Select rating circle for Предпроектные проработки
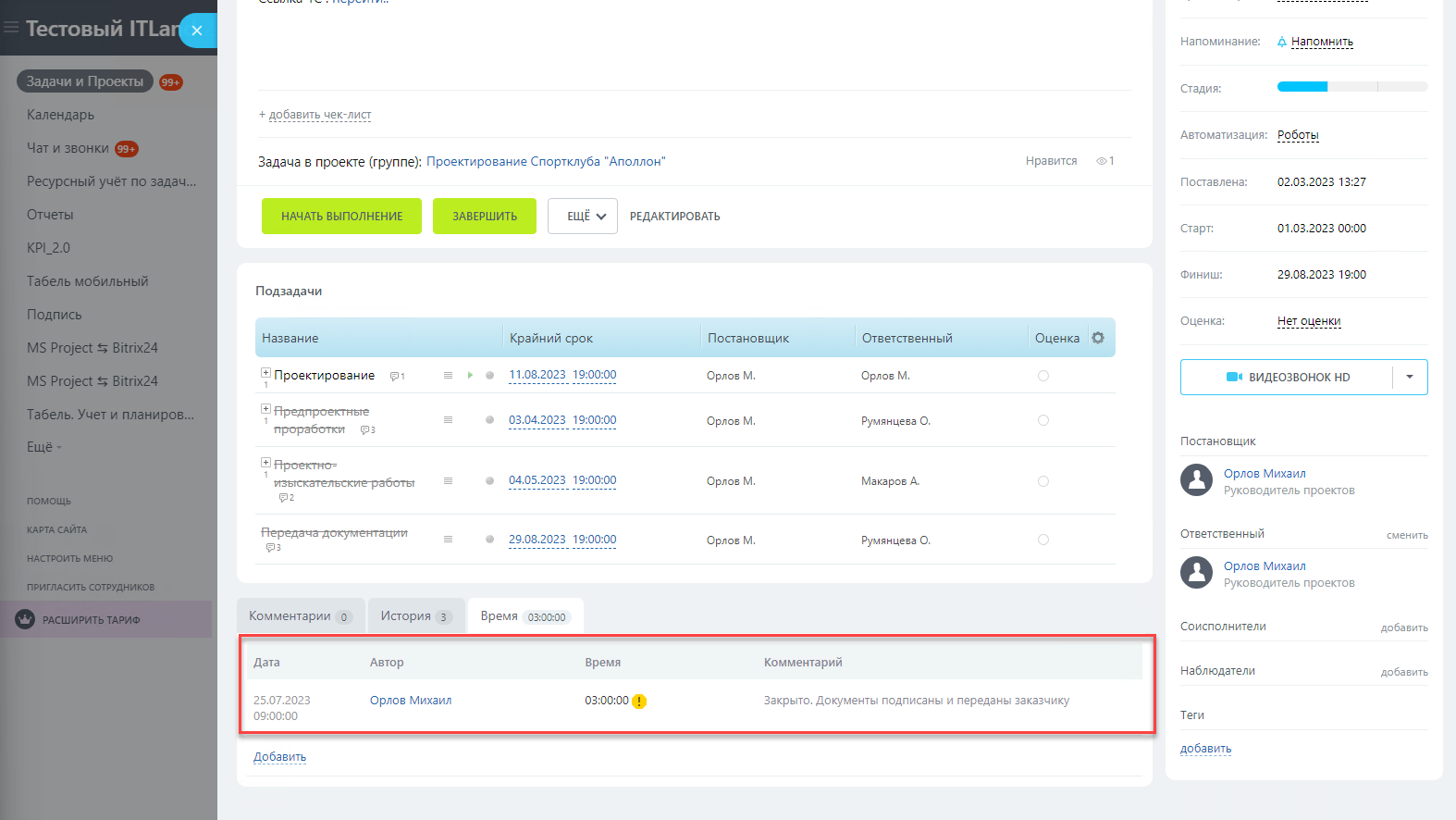This screenshot has height=820, width=1456. (x=1043, y=420)
